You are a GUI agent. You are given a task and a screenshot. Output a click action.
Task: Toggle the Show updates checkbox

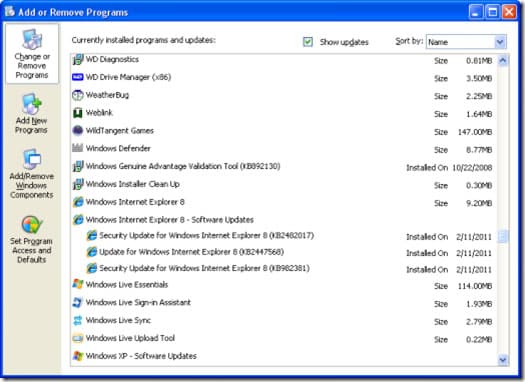click(x=308, y=42)
